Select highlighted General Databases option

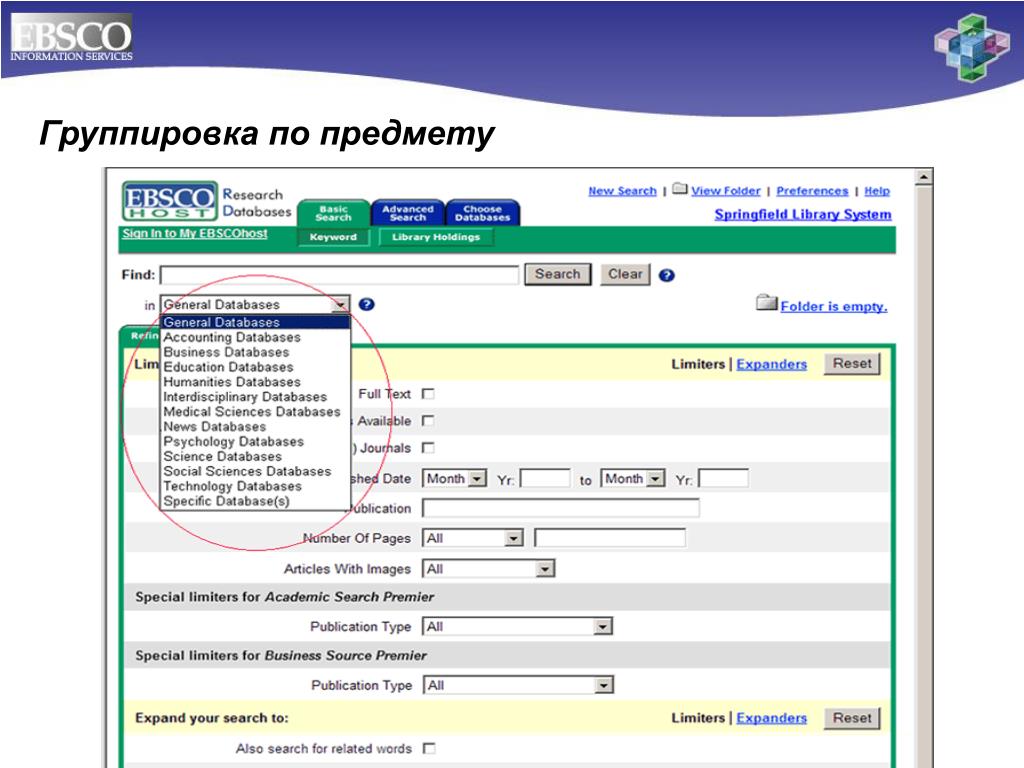[x=255, y=323]
